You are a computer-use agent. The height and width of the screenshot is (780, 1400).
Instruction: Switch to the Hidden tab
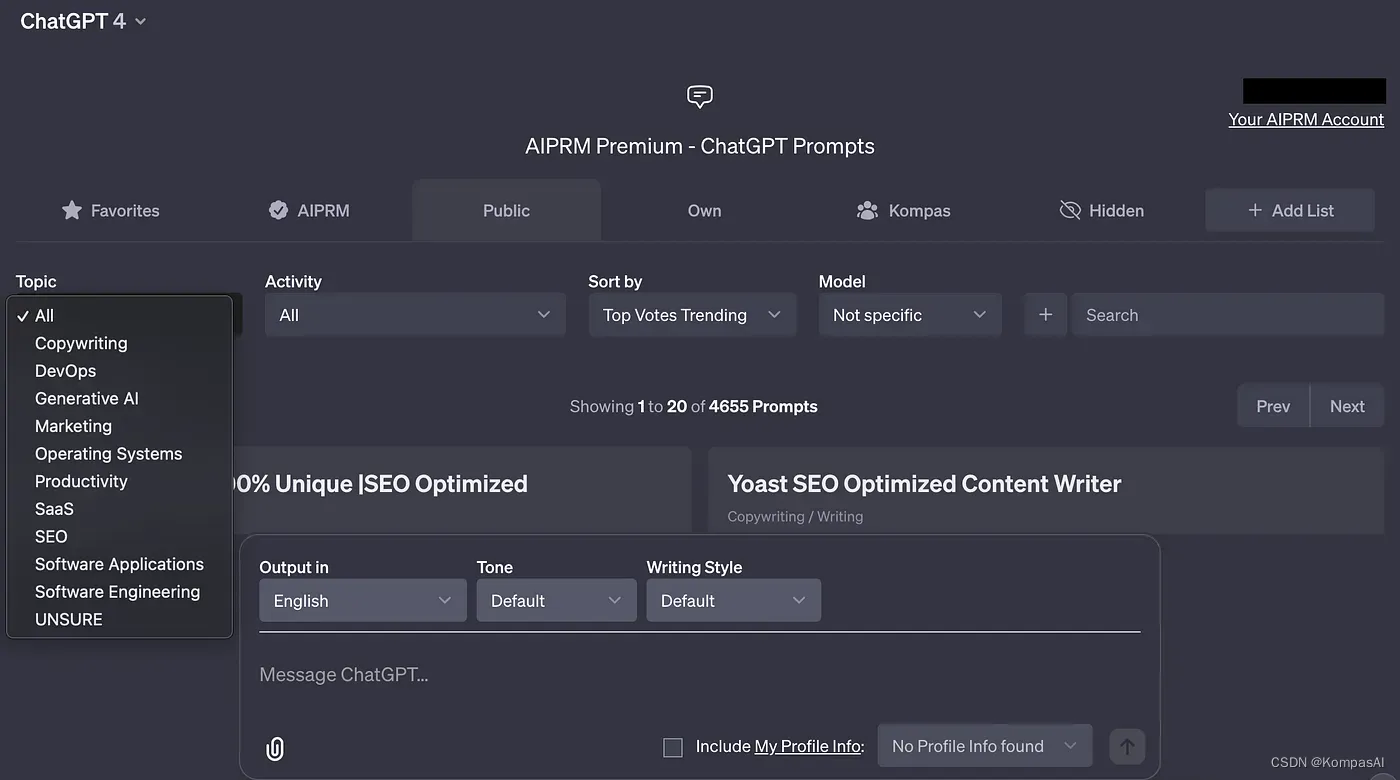click(1102, 211)
